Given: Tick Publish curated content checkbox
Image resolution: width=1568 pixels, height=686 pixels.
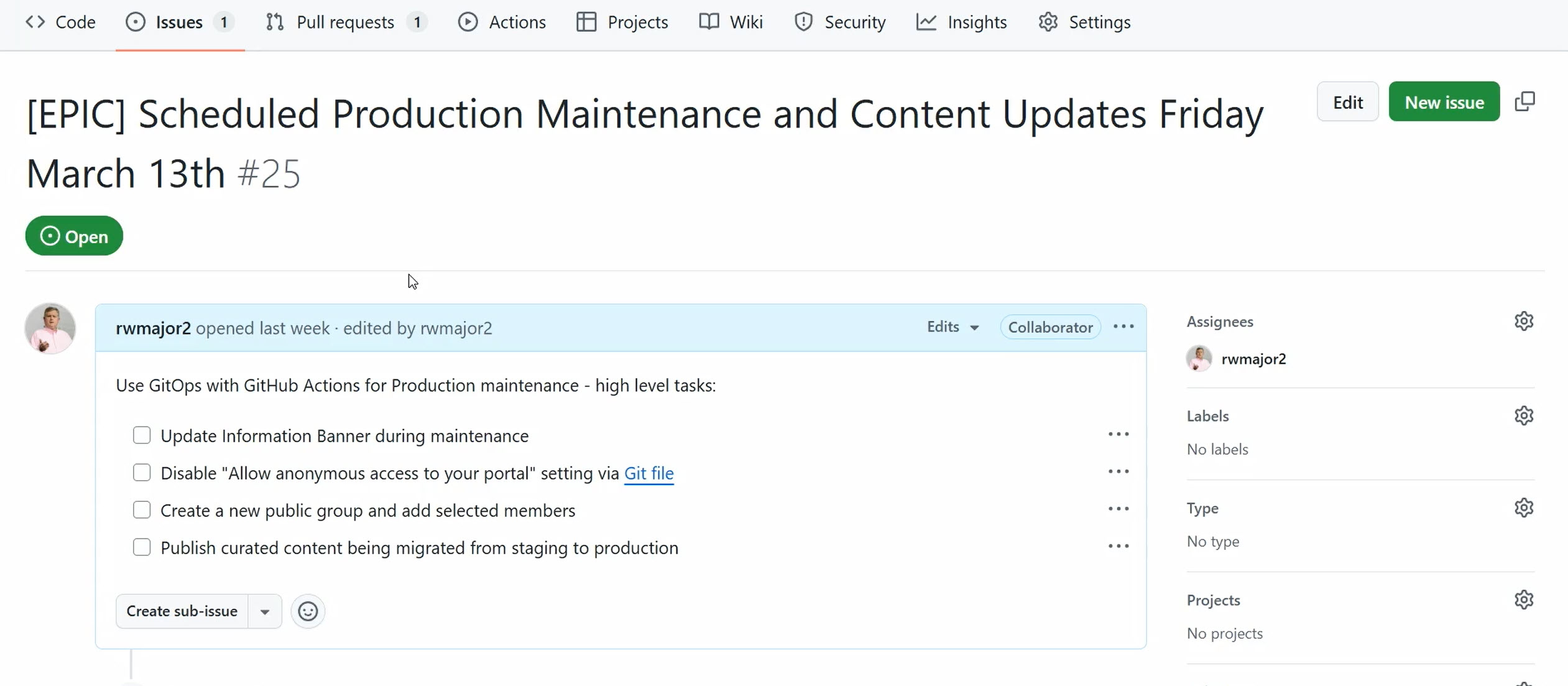Looking at the screenshot, I should click(142, 547).
